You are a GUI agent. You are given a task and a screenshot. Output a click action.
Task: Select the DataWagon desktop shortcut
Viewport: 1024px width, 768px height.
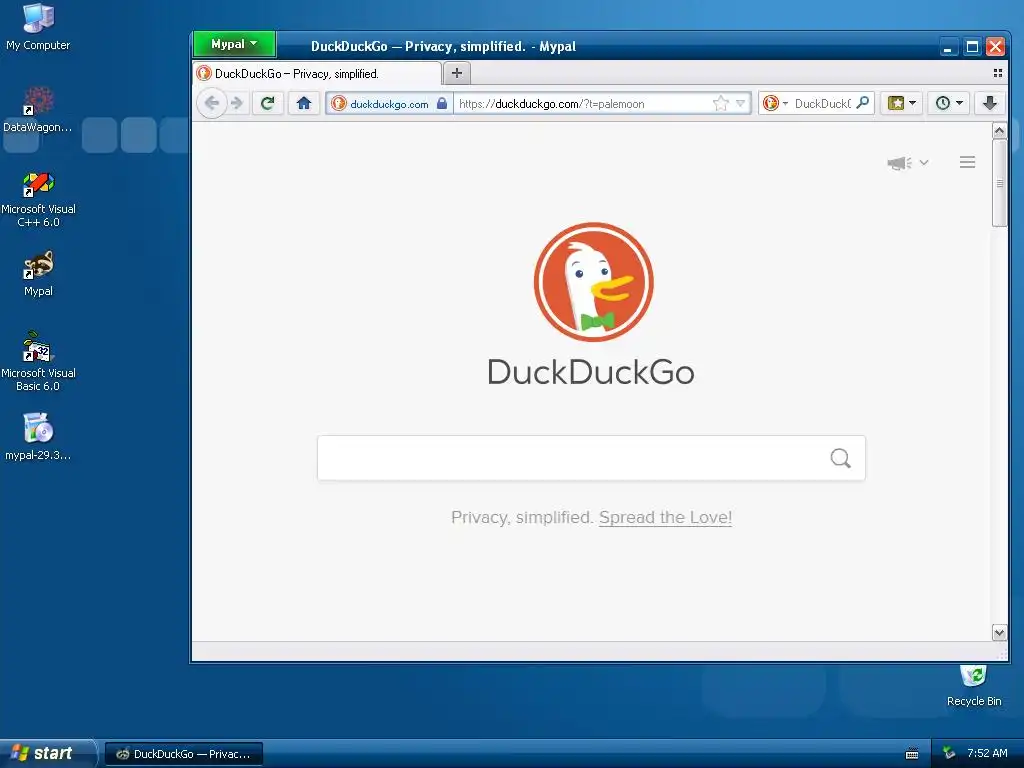point(38,110)
